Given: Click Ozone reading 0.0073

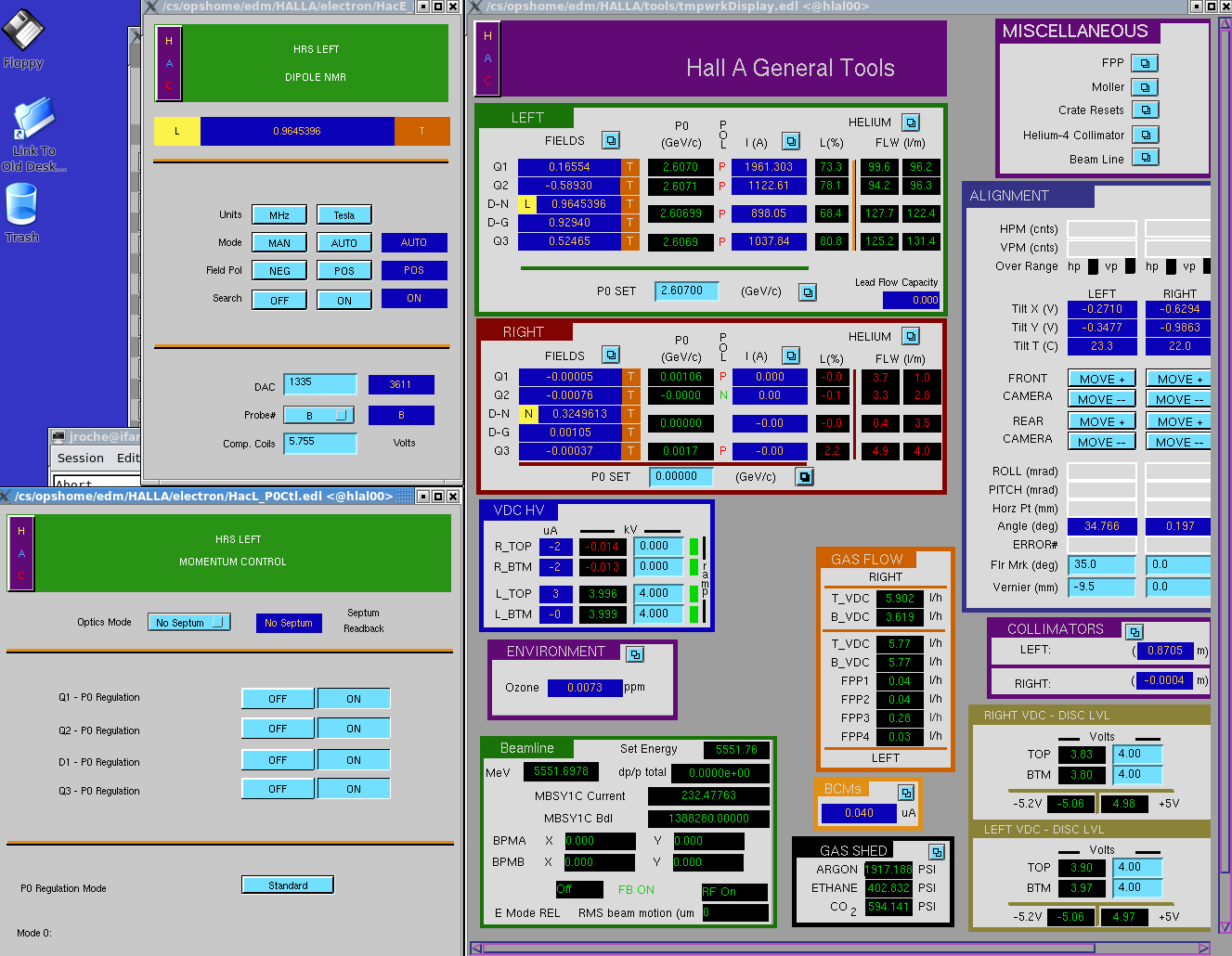Looking at the screenshot, I should pyautogui.click(x=585, y=688).
